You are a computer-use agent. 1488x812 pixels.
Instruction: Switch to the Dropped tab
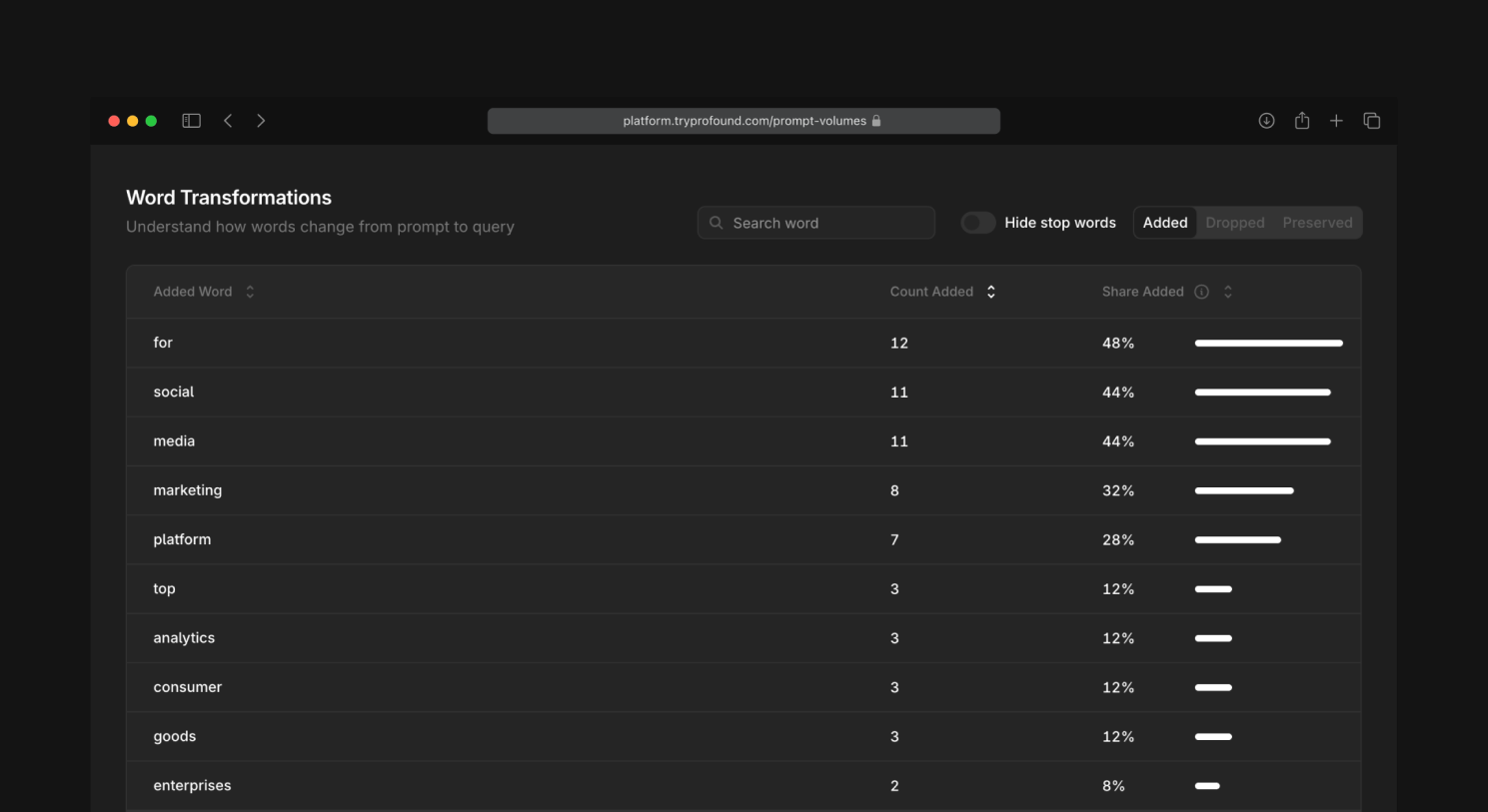click(x=1235, y=223)
